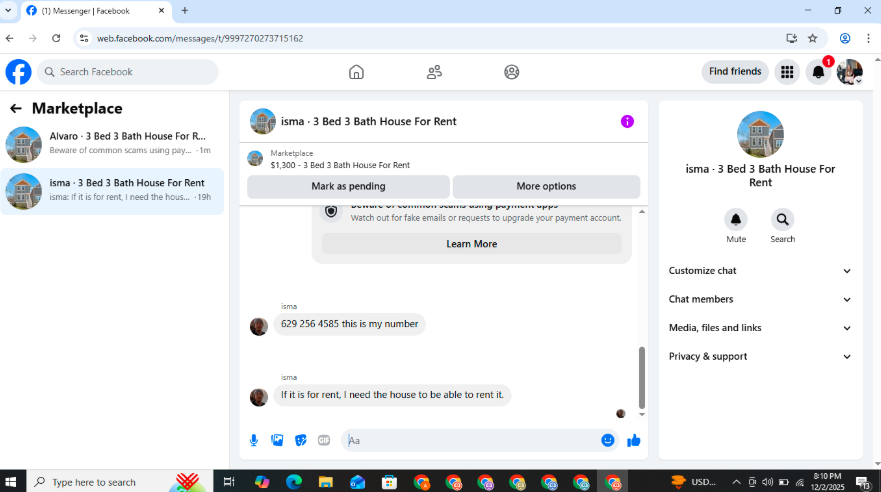Viewport: 881px width, 492px height.
Task: Mute this conversation with the bell icon
Action: coord(735,220)
